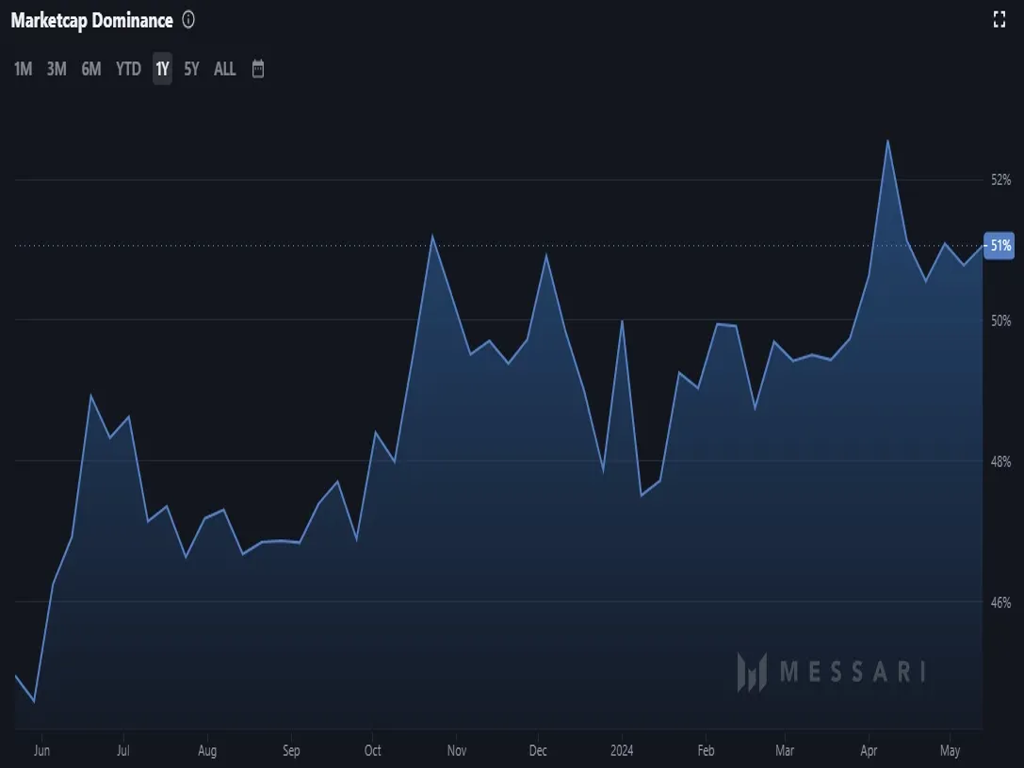Click the Jun label on the x-axis
This screenshot has width=1024, height=768.
(x=41, y=750)
